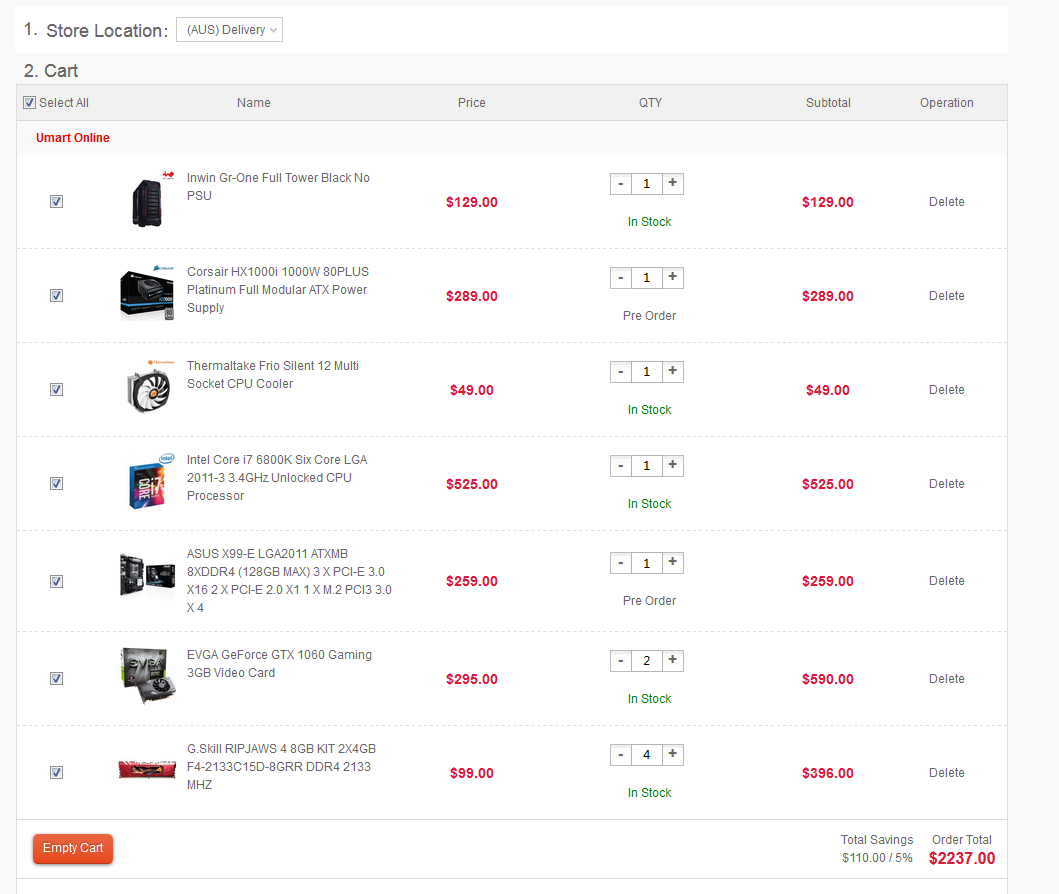Open the Corsair HX1000i product image
Screen dimensions: 1059x894
(x=148, y=294)
